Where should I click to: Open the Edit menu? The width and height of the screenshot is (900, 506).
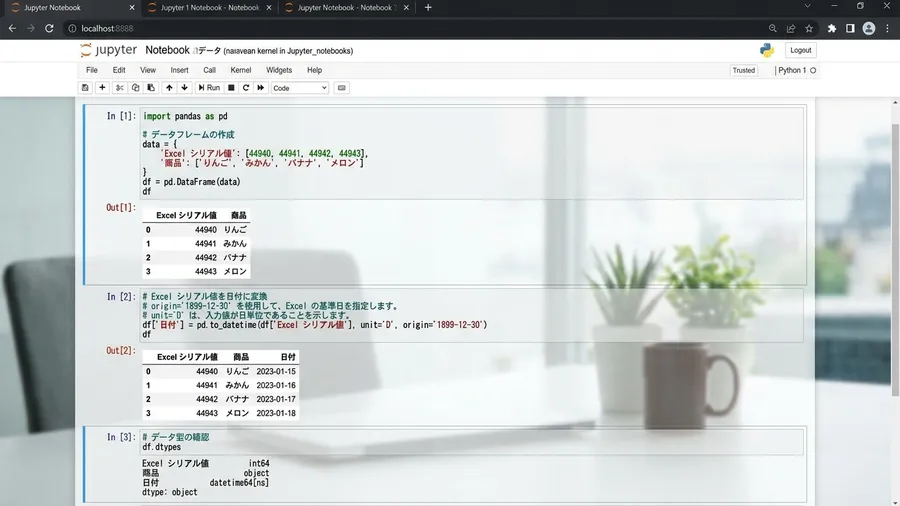pyautogui.click(x=119, y=70)
